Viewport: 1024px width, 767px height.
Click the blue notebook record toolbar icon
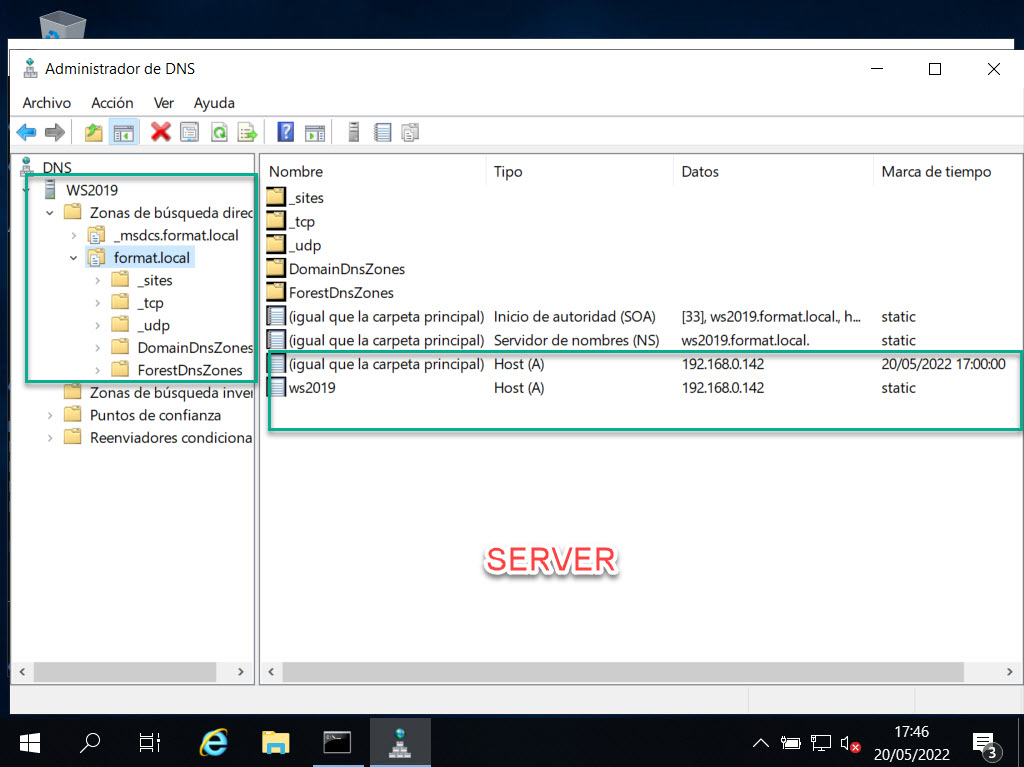pyautogui.click(x=383, y=133)
